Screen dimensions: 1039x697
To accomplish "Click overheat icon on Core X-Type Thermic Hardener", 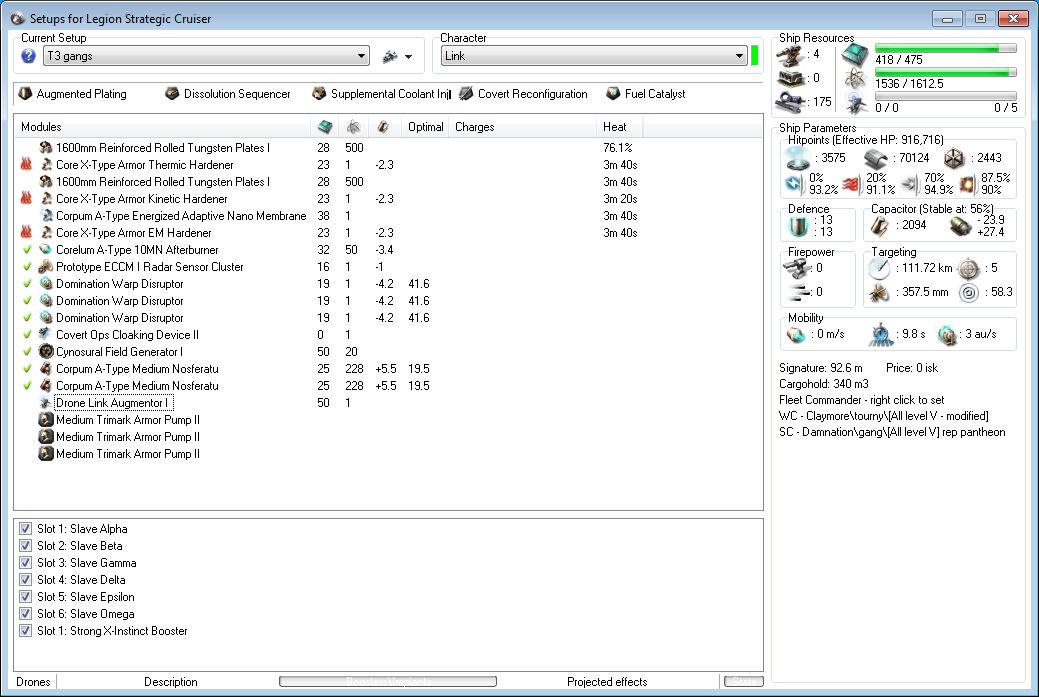I will [26, 165].
